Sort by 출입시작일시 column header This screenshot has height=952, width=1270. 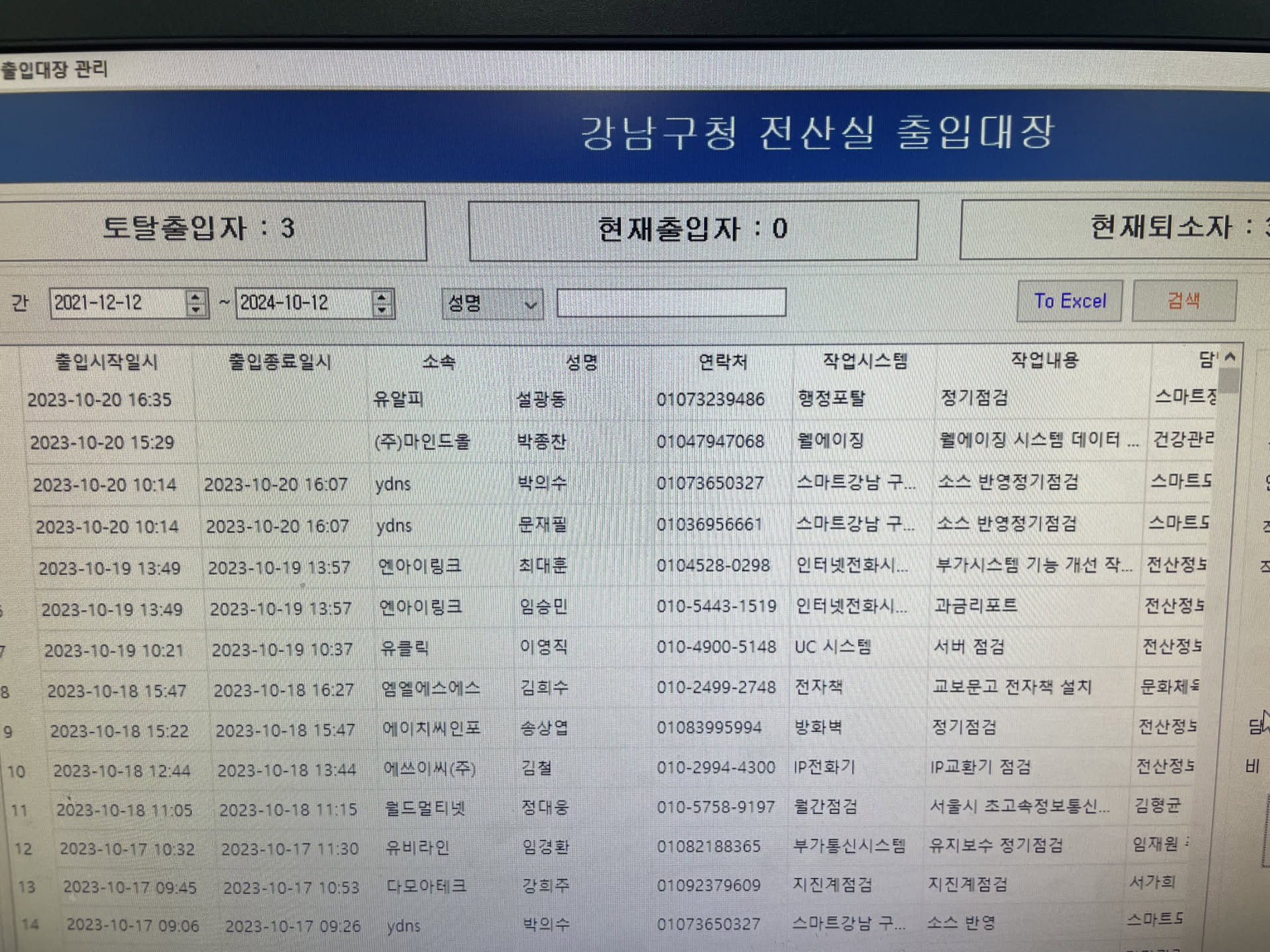(106, 362)
